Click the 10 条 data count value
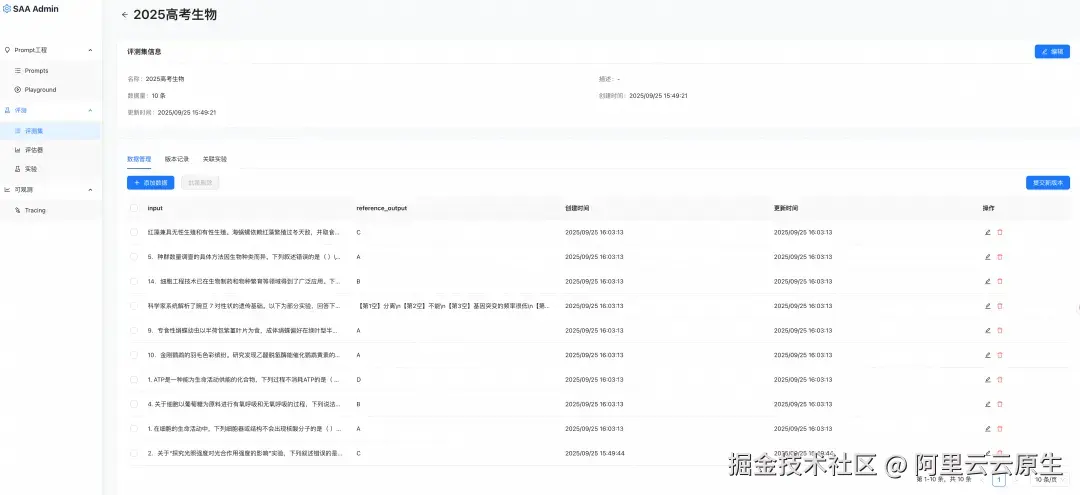The image size is (1080, 495). pos(158,96)
